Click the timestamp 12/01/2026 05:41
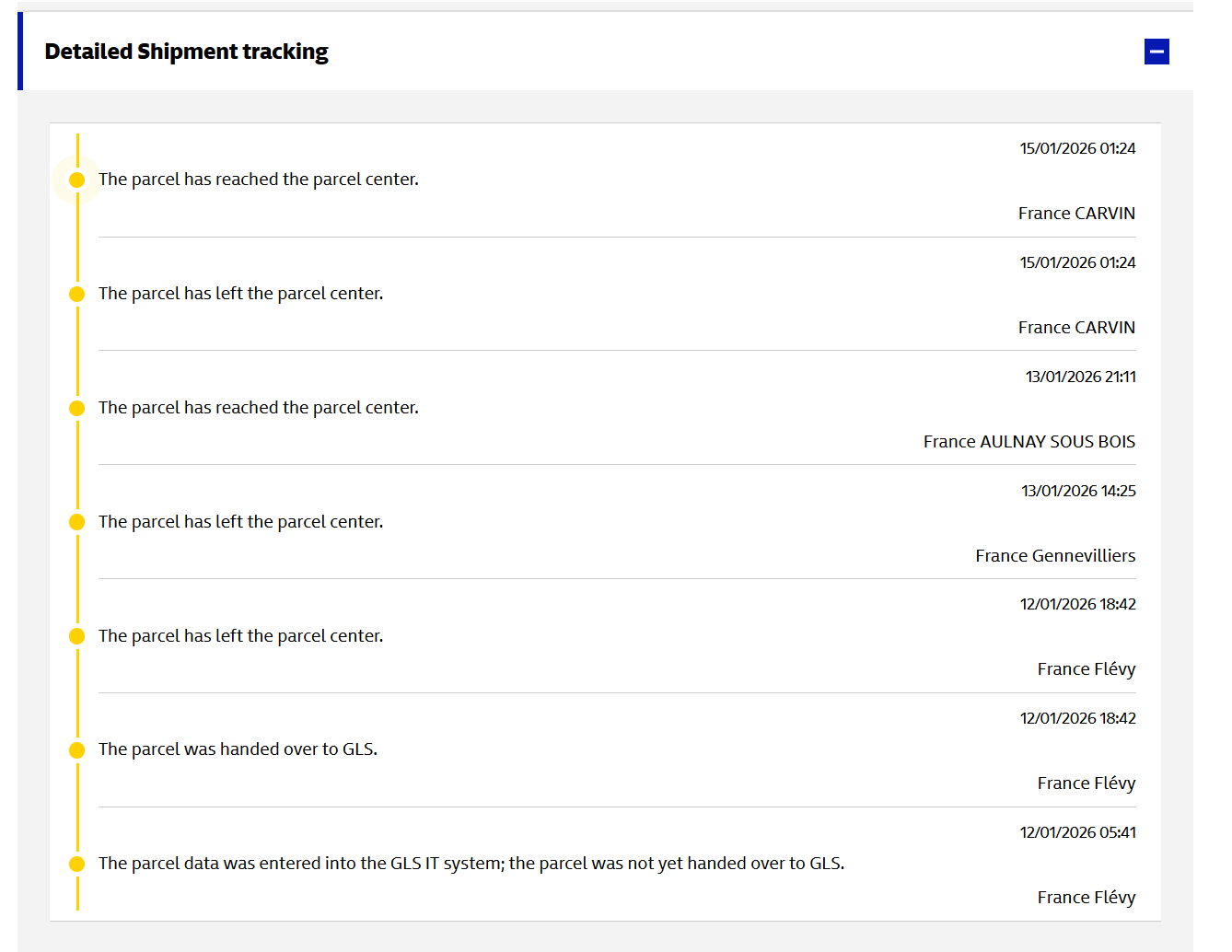Viewport: 1232px width, 952px height. pos(1077,832)
